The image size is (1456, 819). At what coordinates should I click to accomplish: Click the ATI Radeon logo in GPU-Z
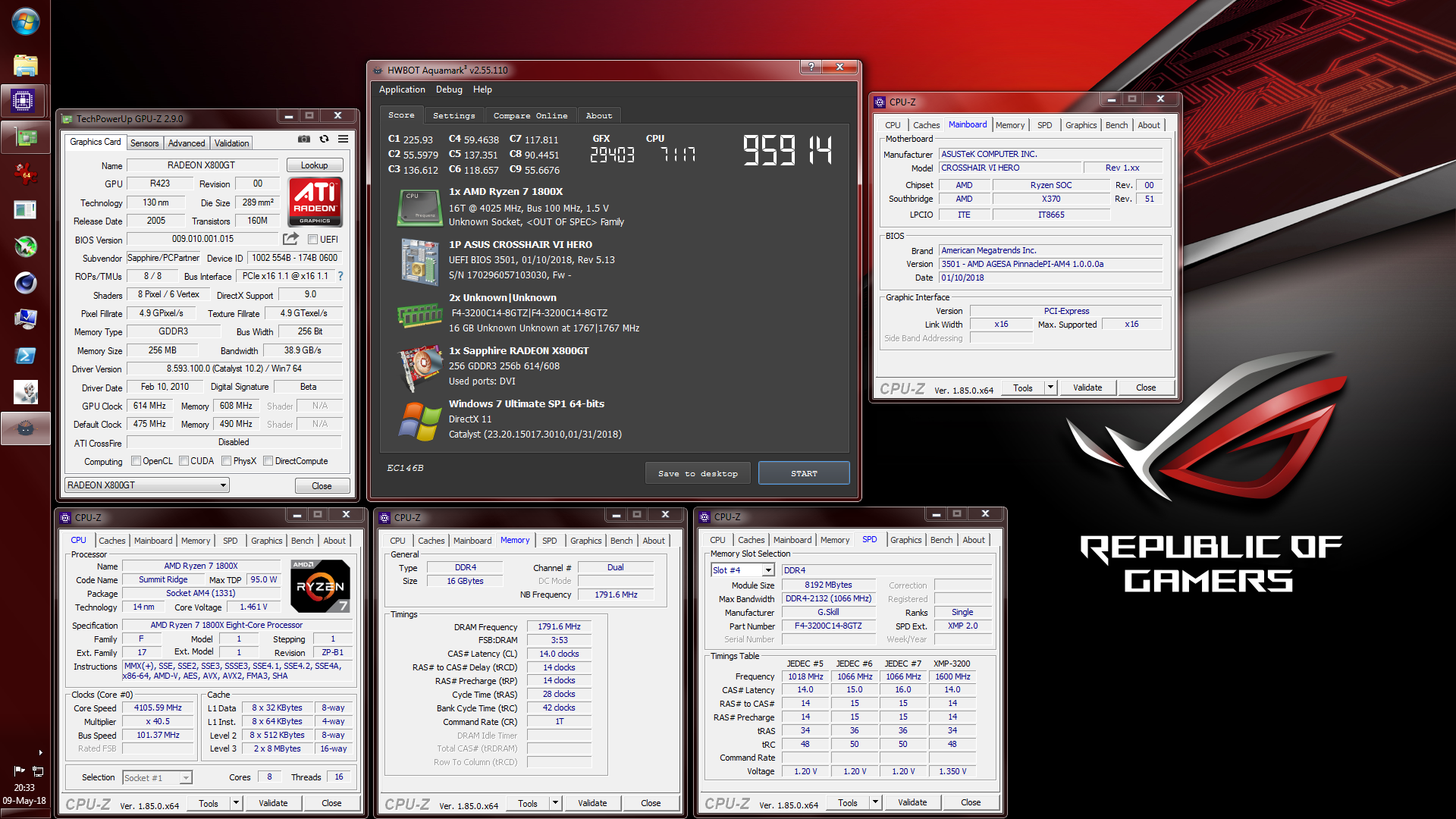(315, 202)
